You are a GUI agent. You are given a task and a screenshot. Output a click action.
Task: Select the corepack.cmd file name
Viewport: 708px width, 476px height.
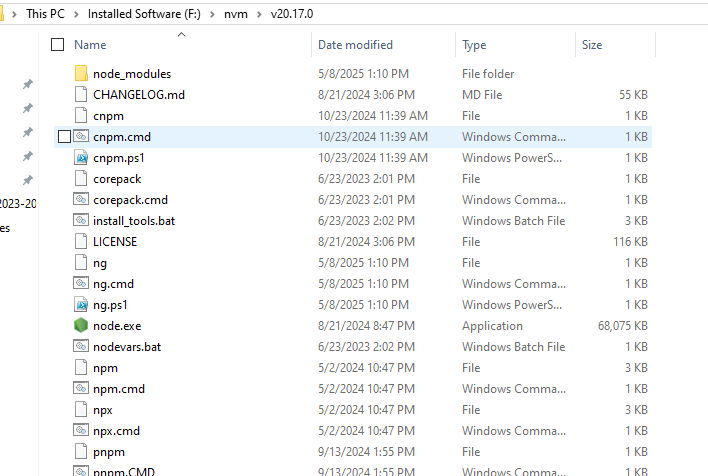130,200
